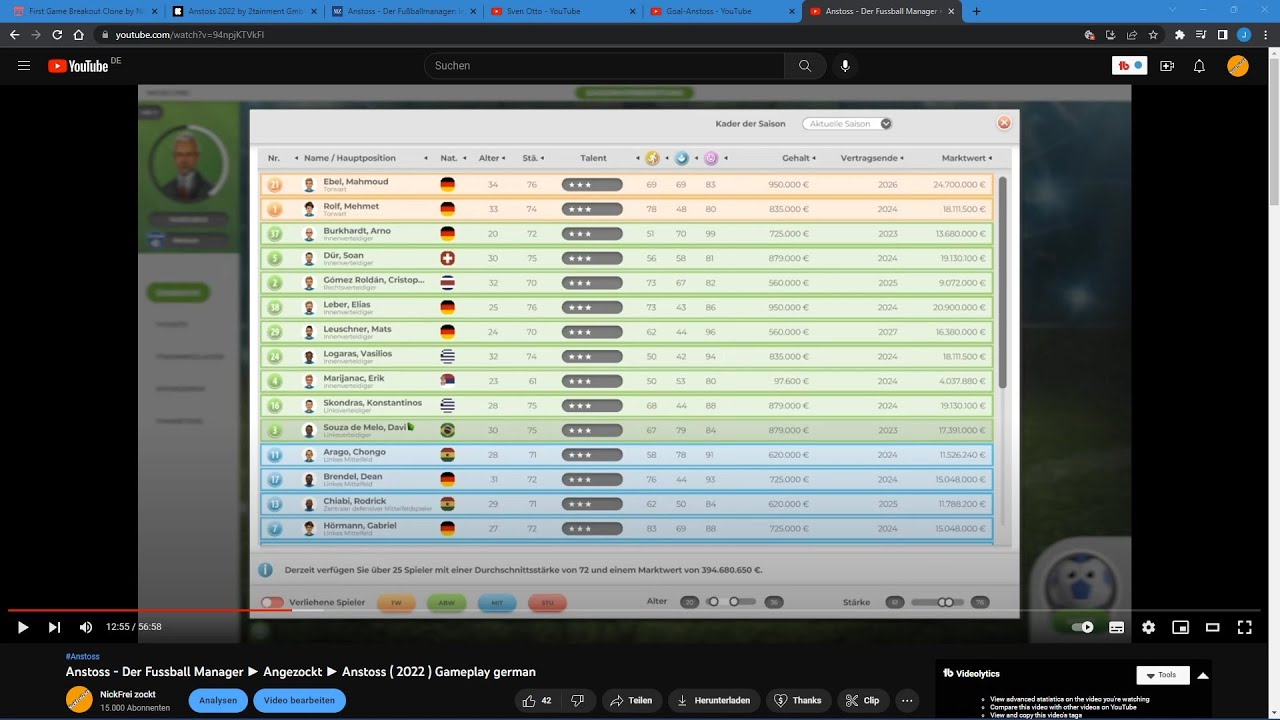Open Chrome extensions puzzle menu

click(x=1180, y=34)
